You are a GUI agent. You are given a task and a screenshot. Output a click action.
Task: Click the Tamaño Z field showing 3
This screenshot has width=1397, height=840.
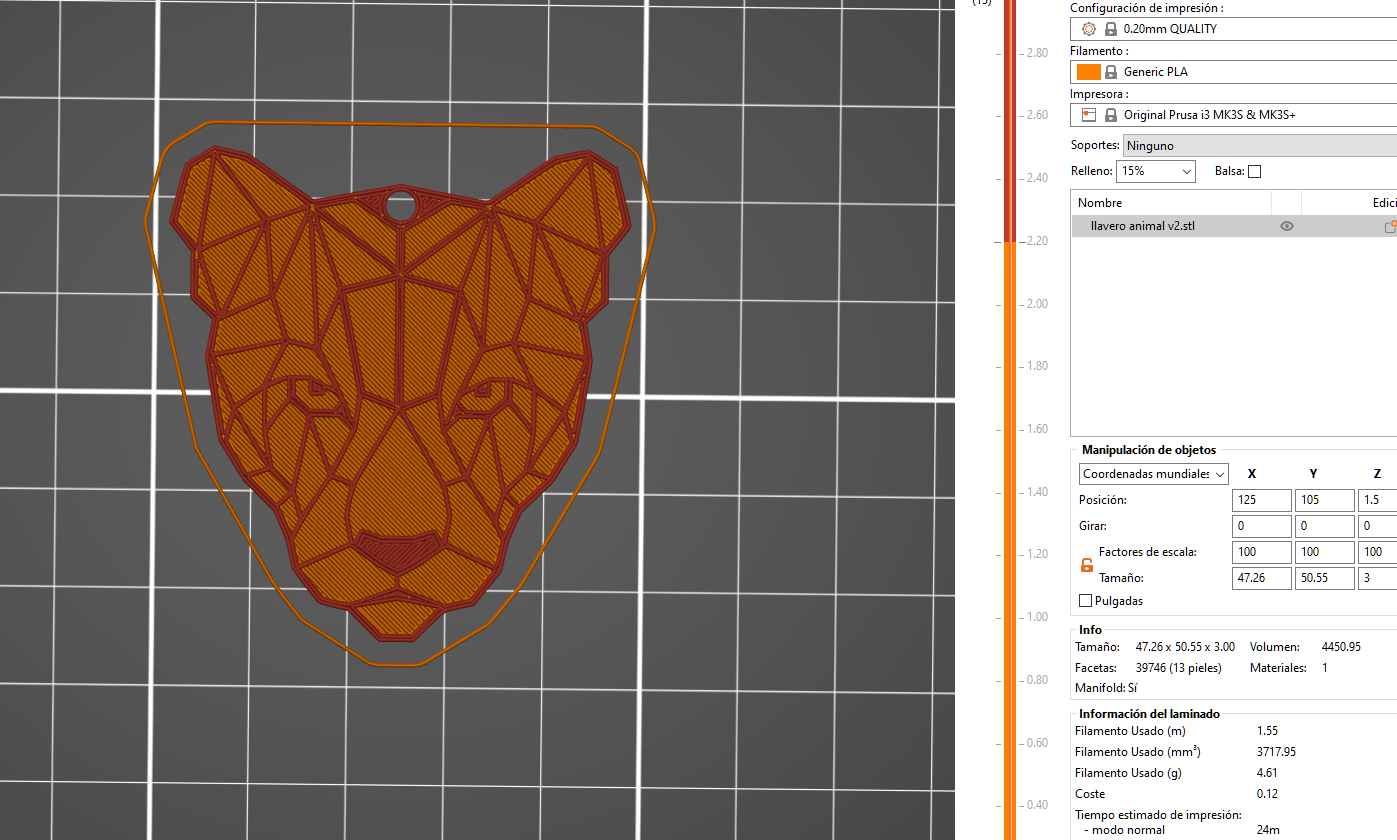(1377, 578)
